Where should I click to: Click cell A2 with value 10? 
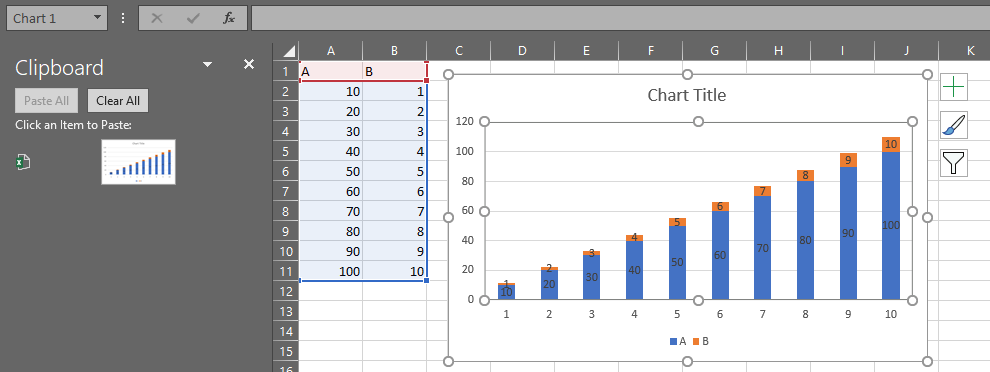(331, 92)
